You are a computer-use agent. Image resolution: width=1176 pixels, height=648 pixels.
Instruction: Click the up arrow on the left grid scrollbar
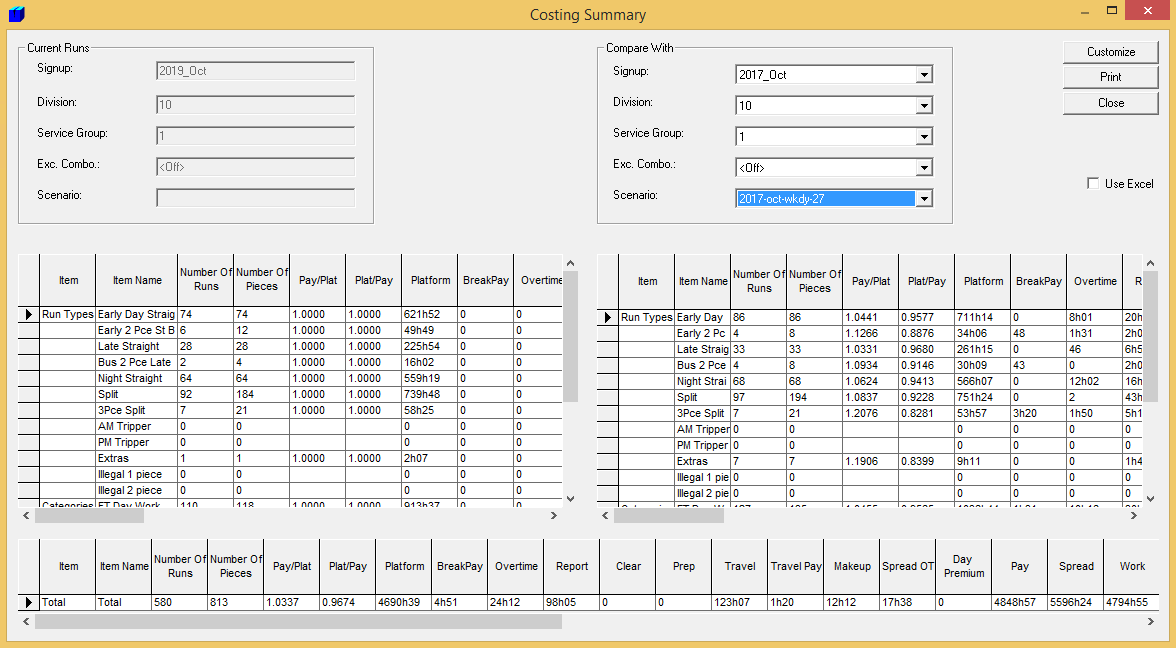pos(570,262)
